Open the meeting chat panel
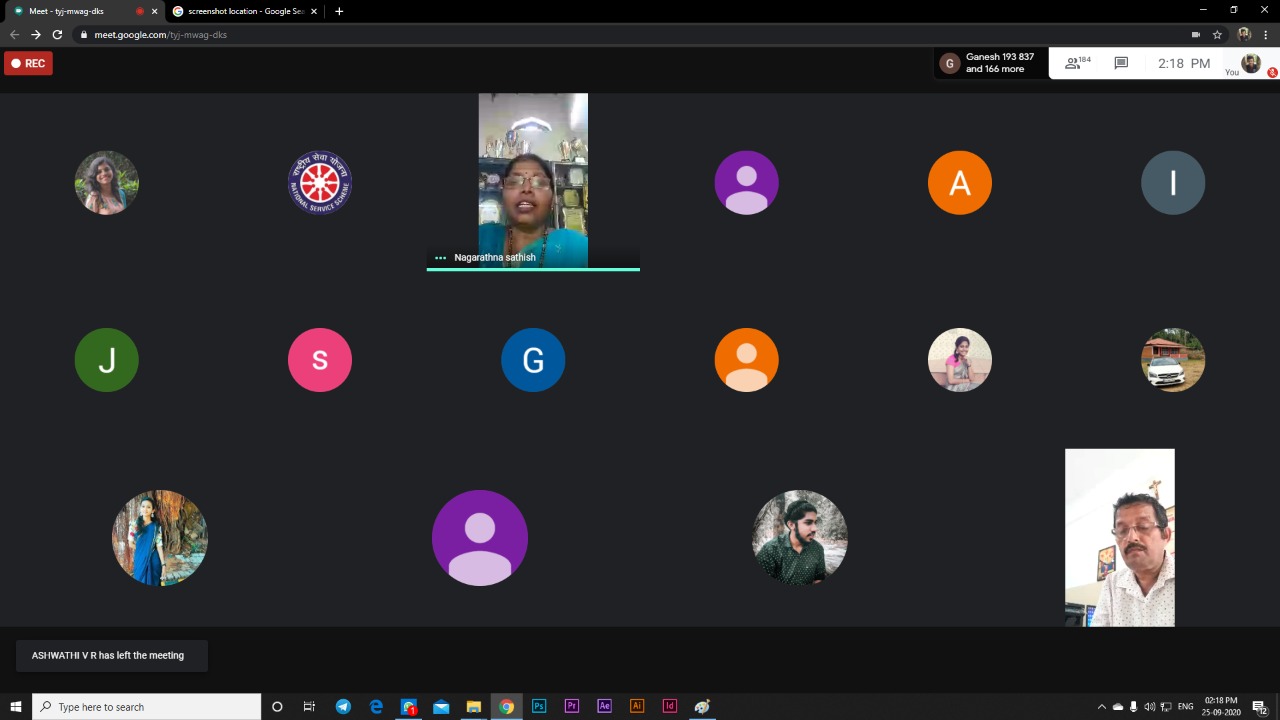 1121,63
